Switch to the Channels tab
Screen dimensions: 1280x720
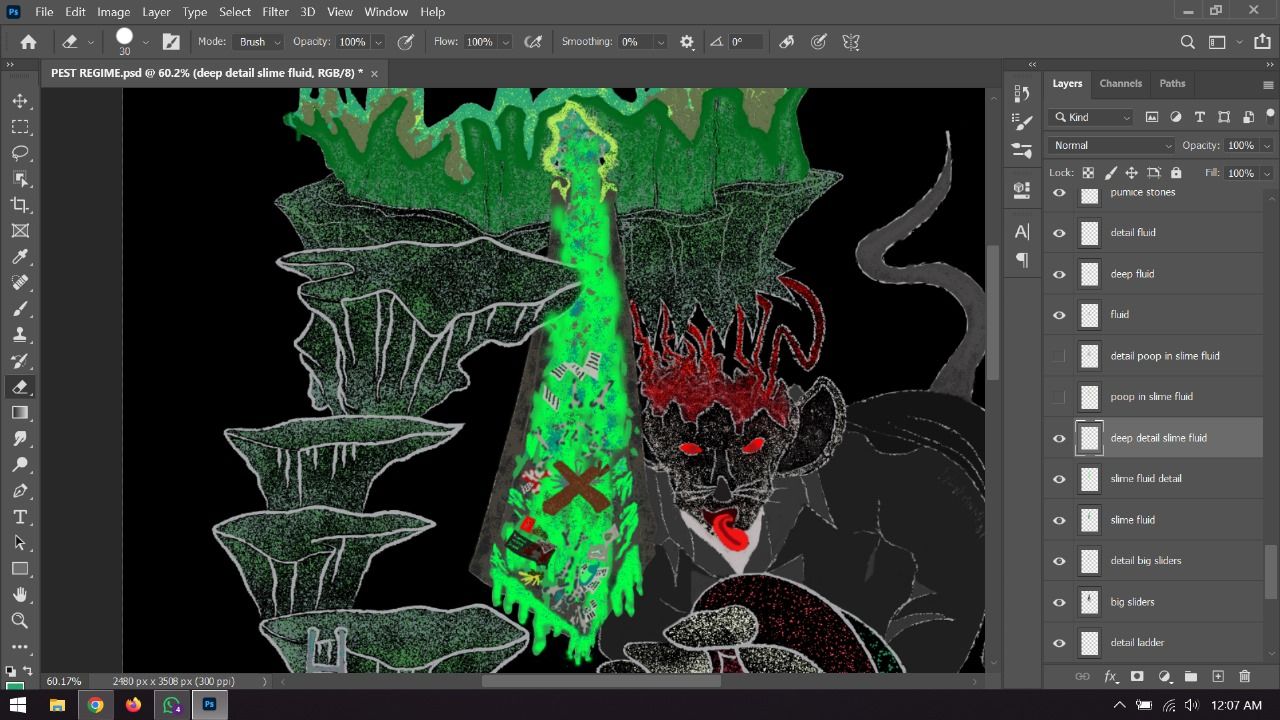pos(1120,83)
